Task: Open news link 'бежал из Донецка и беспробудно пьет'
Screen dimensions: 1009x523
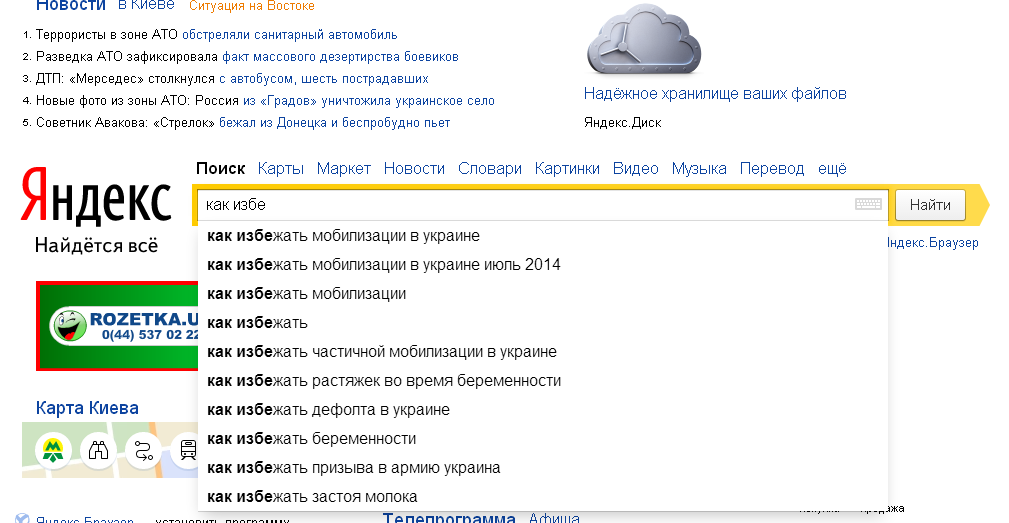Action: click(335, 122)
